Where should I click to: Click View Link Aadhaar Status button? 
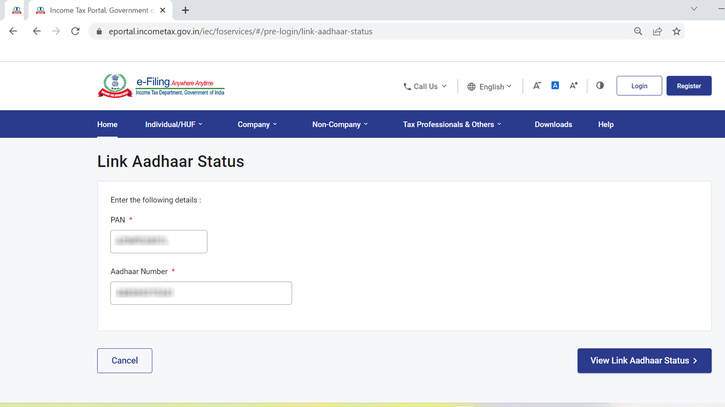click(x=644, y=361)
